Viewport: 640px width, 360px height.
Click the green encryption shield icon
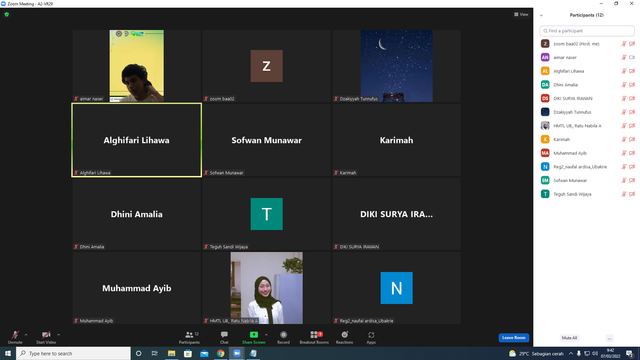[7, 14]
